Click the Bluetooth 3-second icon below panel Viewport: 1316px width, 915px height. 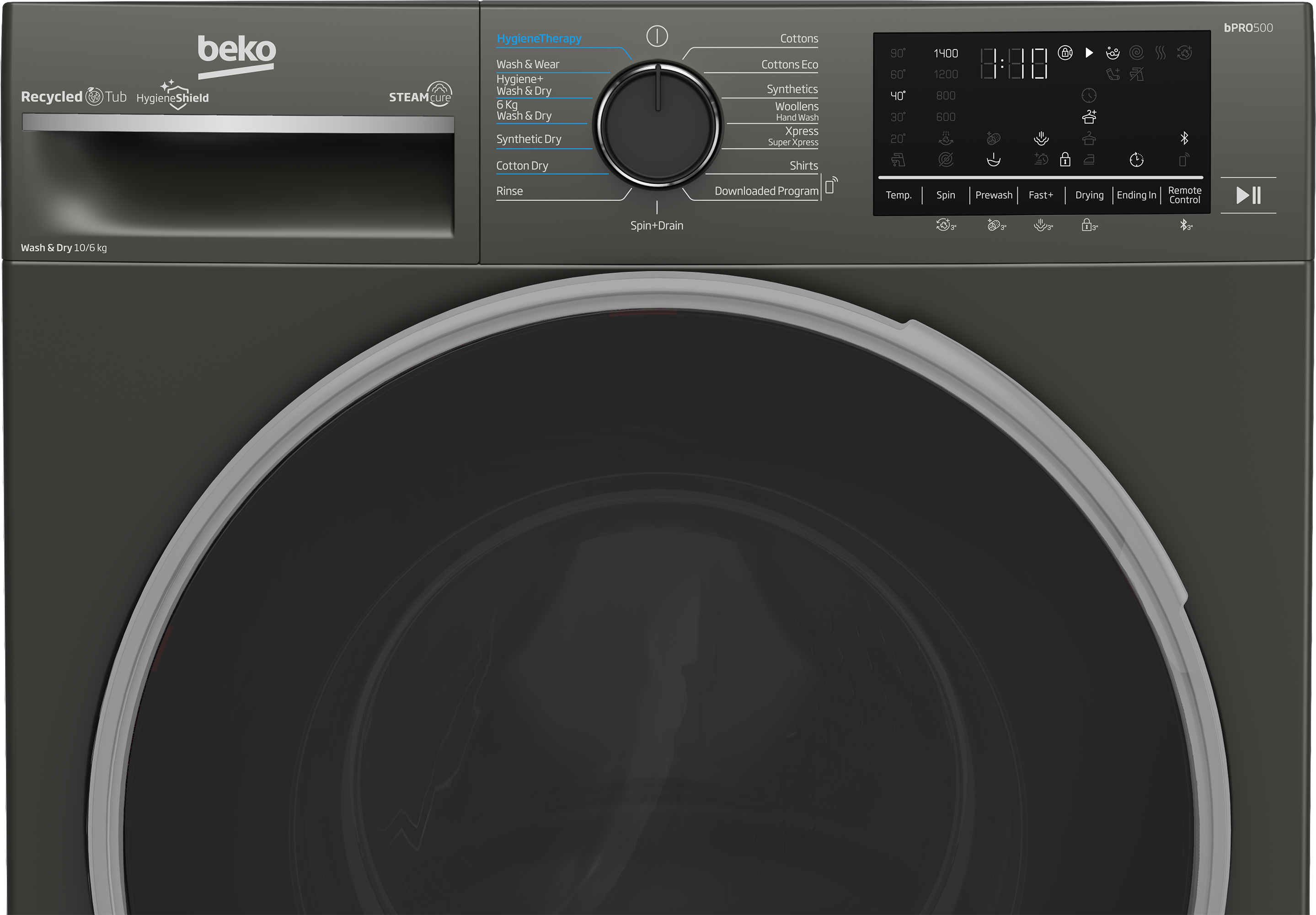tap(1185, 226)
